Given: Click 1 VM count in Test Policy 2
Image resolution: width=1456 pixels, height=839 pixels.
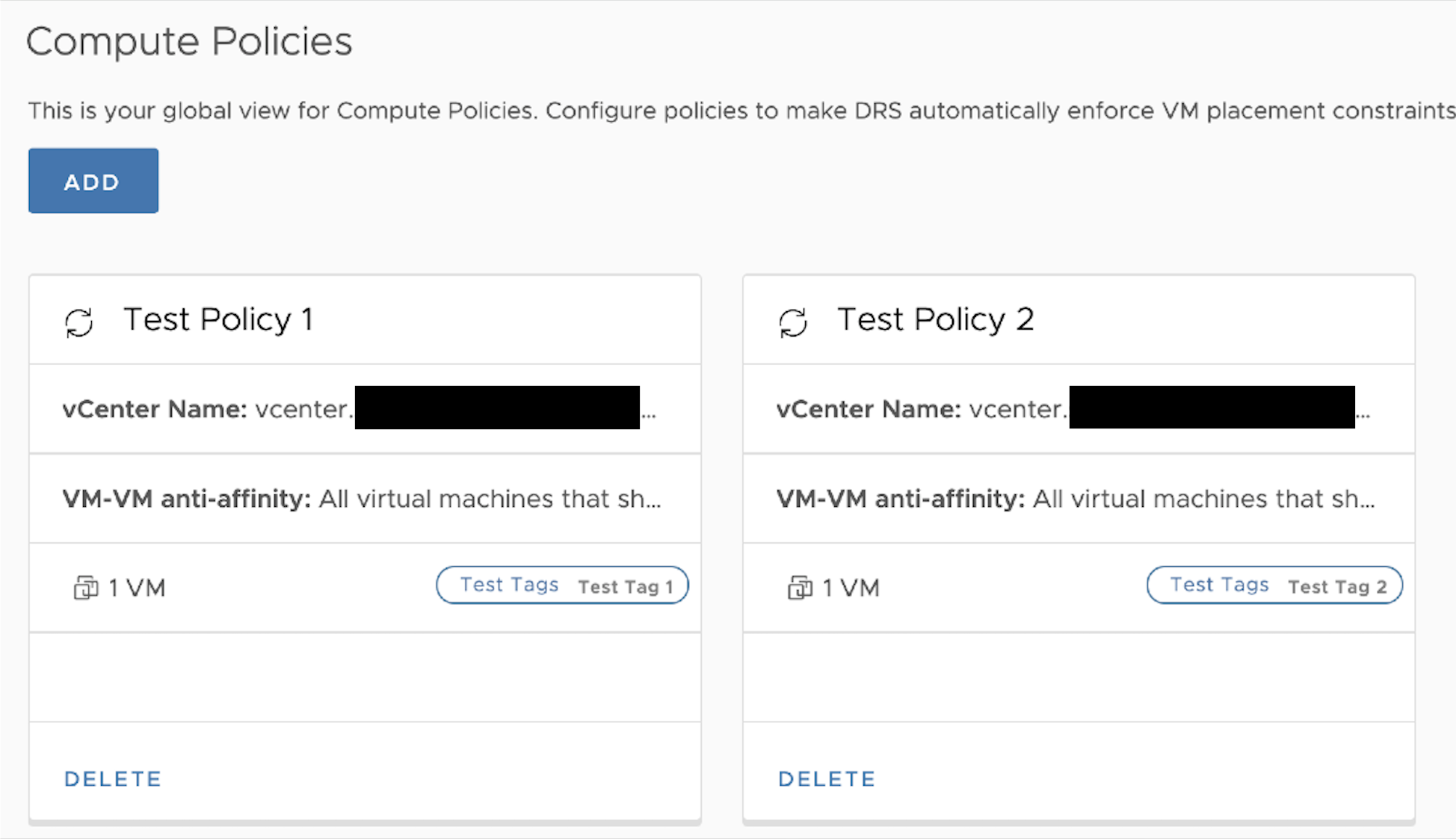Looking at the screenshot, I should 851,588.
